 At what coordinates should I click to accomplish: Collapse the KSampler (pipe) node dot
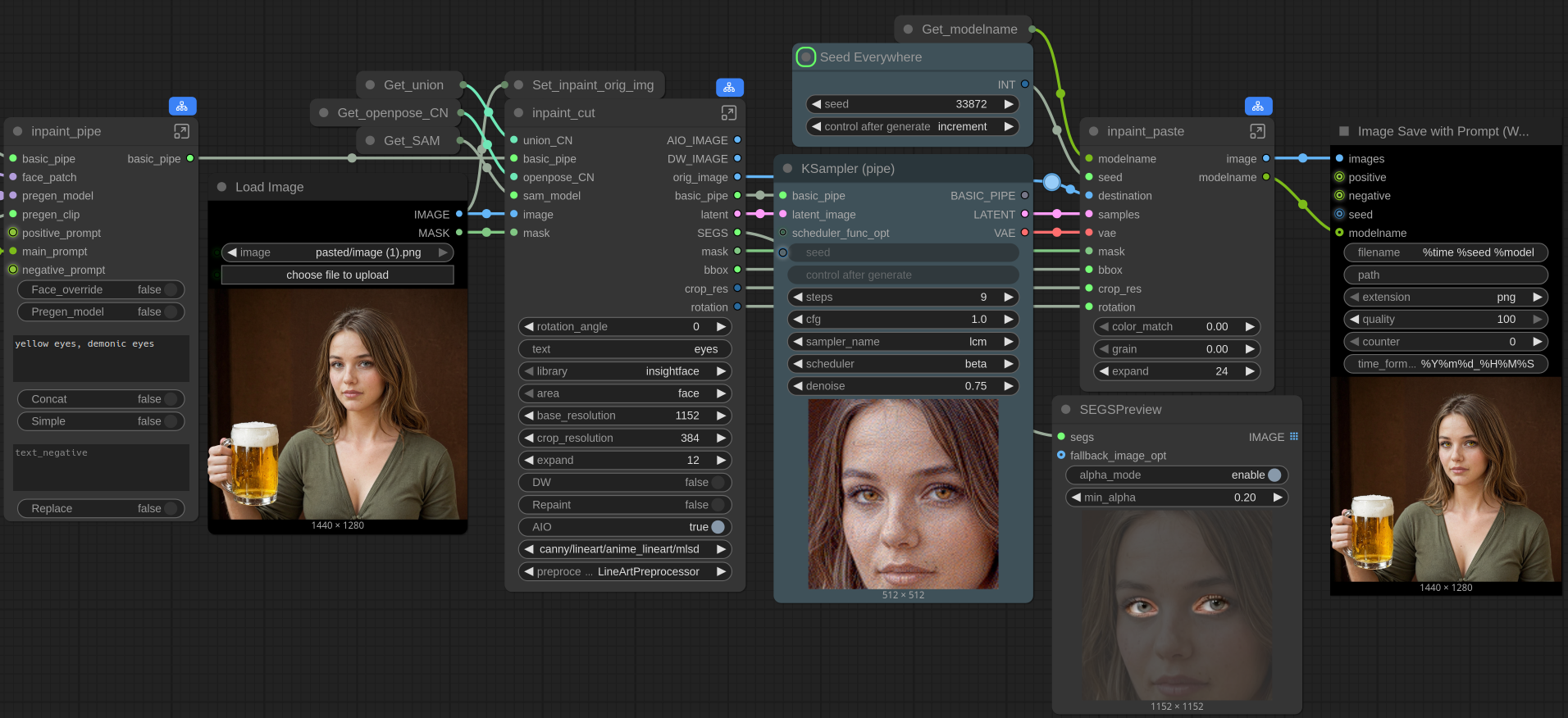tap(787, 169)
